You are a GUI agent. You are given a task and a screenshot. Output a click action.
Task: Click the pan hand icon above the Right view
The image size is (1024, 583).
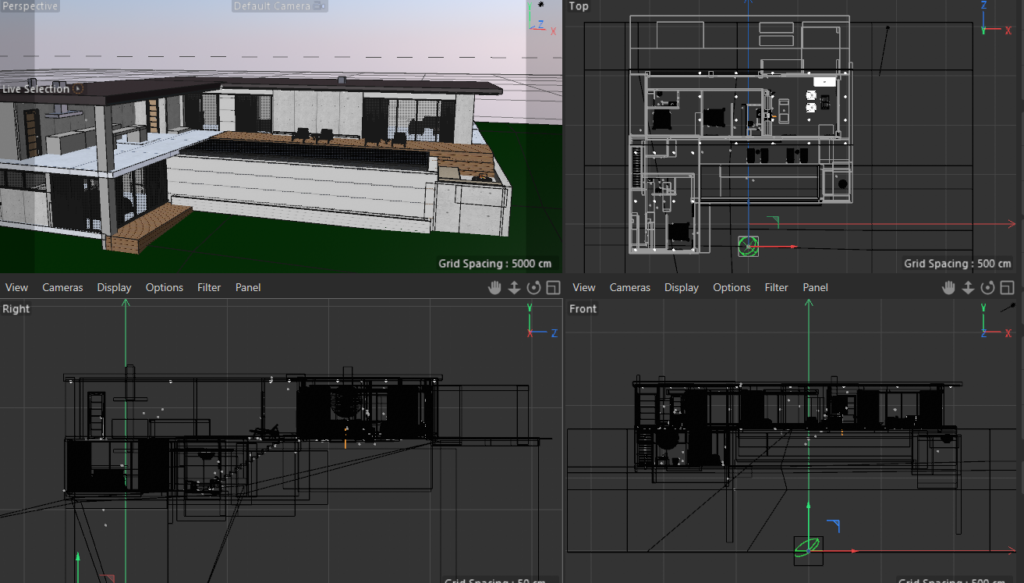(494, 288)
